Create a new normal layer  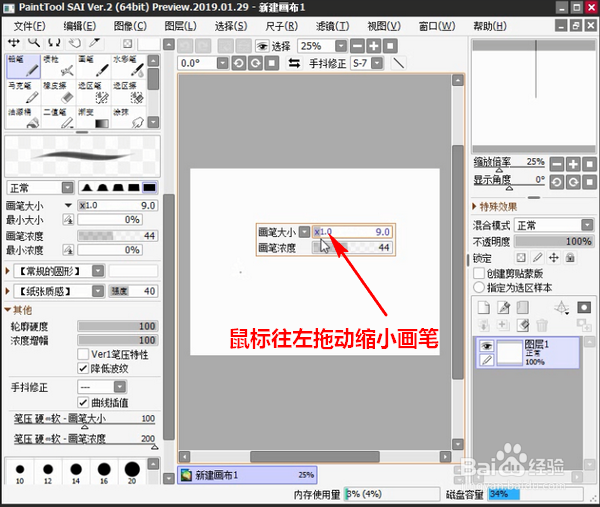[x=484, y=307]
